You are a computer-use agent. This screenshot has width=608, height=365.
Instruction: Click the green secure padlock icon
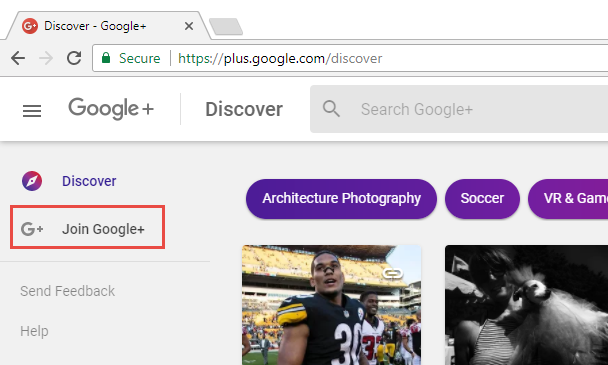pyautogui.click(x=106, y=58)
